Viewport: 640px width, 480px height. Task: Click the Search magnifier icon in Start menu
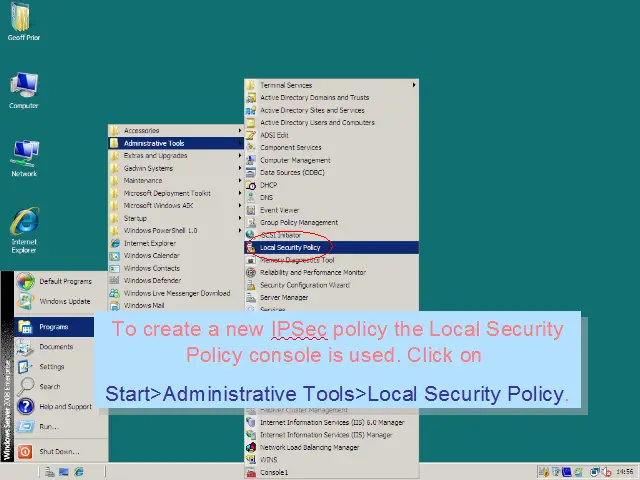pos(25,387)
